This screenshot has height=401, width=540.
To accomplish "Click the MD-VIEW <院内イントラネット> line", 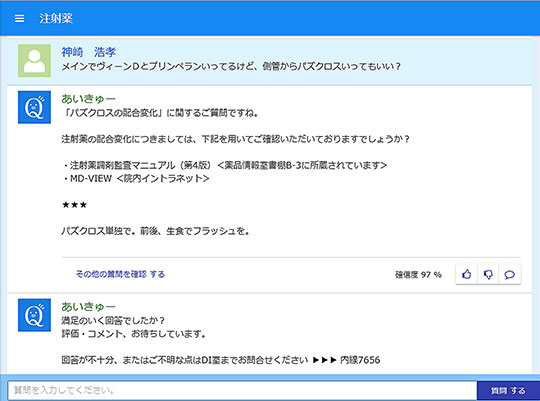I will pyautogui.click(x=136, y=178).
